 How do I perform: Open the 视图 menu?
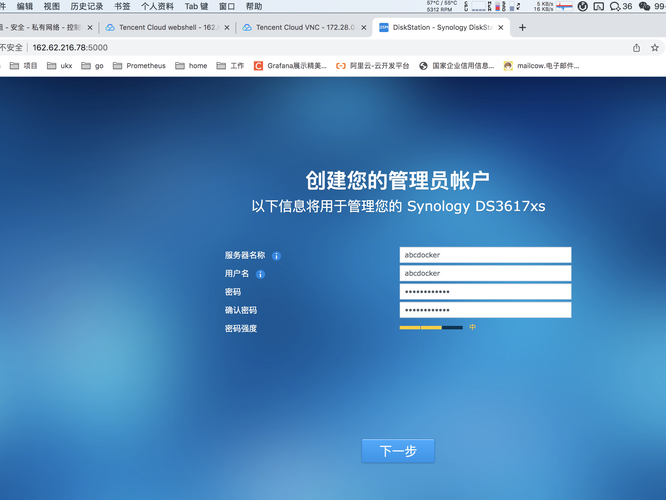click(x=52, y=6)
